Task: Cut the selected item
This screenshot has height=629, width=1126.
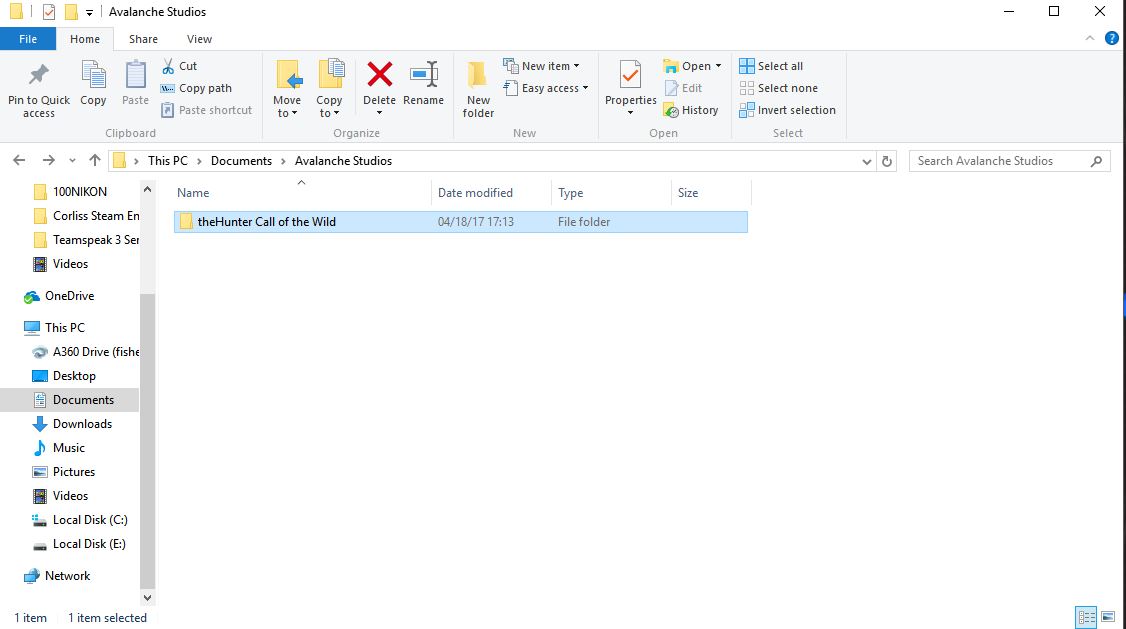Action: tap(179, 66)
